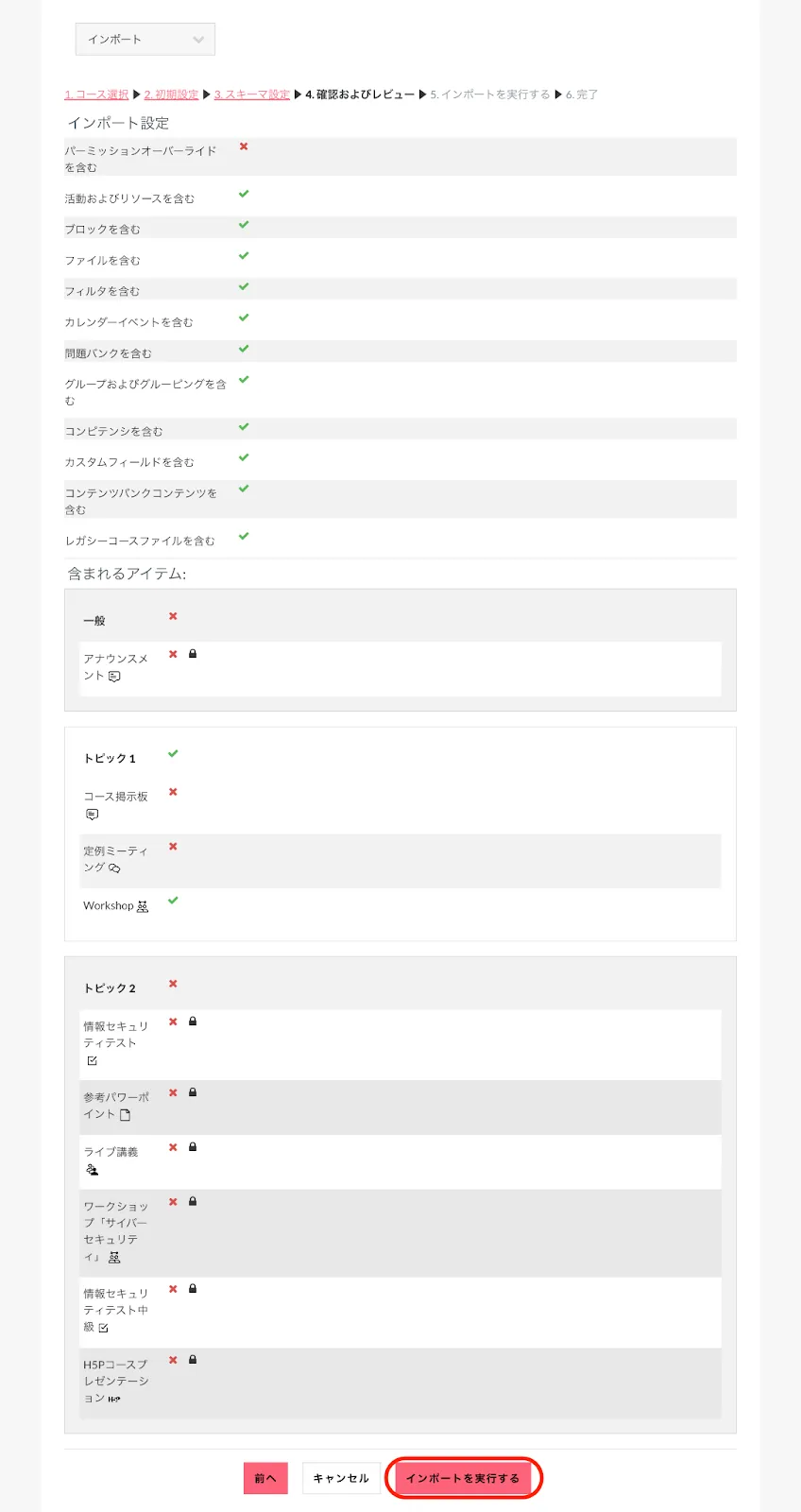Open the 3. スキーマ設定 step
801x1512 pixels.
tap(251, 94)
